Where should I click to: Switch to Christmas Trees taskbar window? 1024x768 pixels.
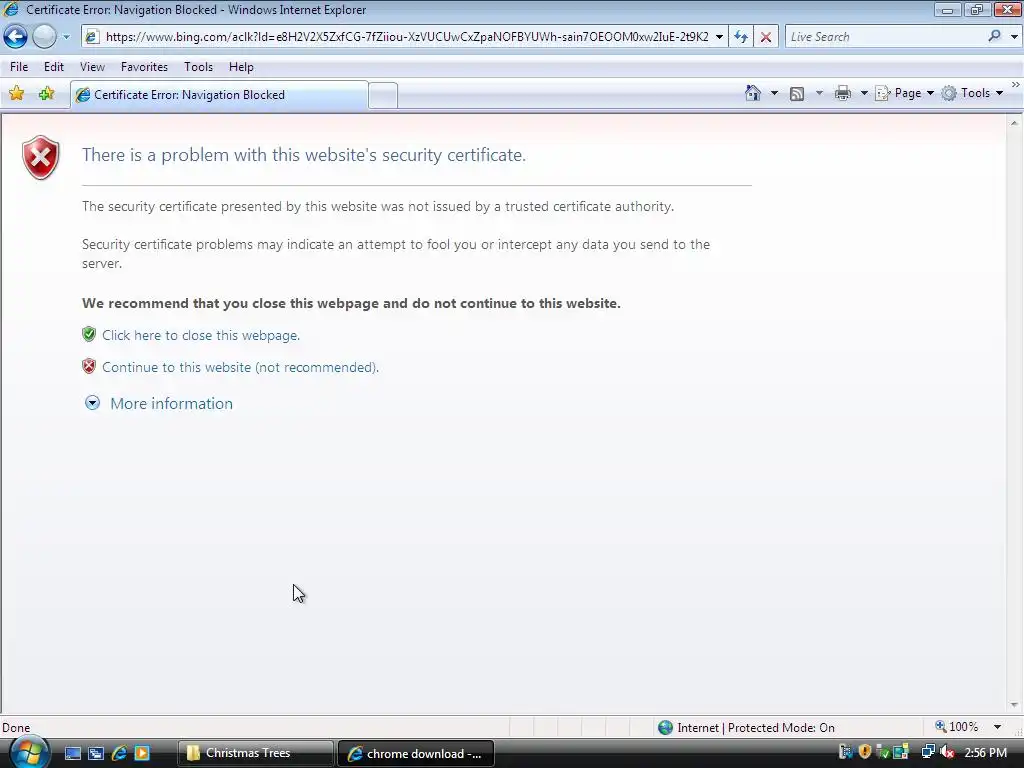click(x=255, y=753)
